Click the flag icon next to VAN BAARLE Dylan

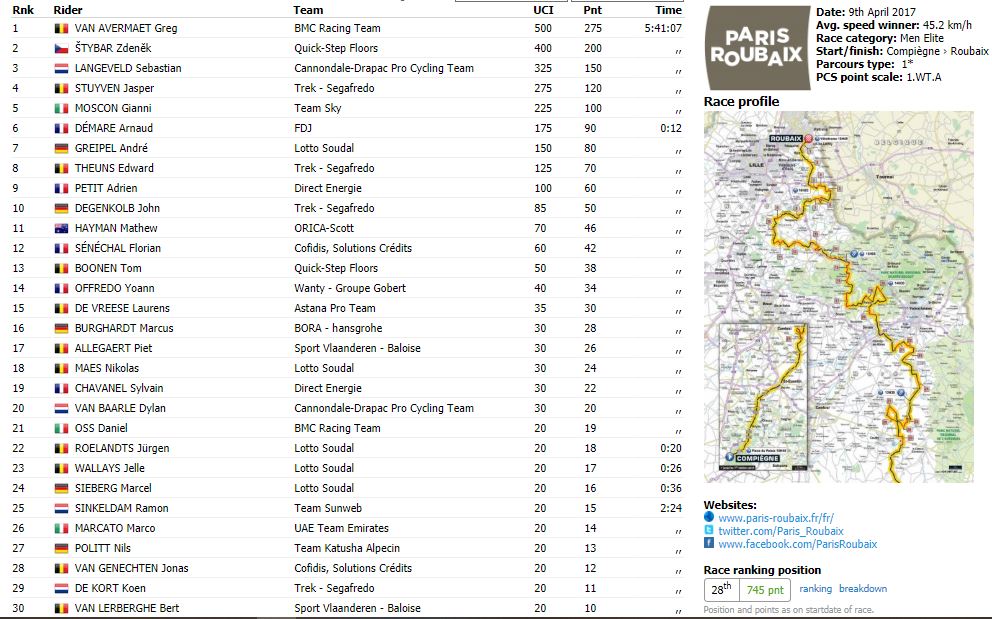[61, 408]
